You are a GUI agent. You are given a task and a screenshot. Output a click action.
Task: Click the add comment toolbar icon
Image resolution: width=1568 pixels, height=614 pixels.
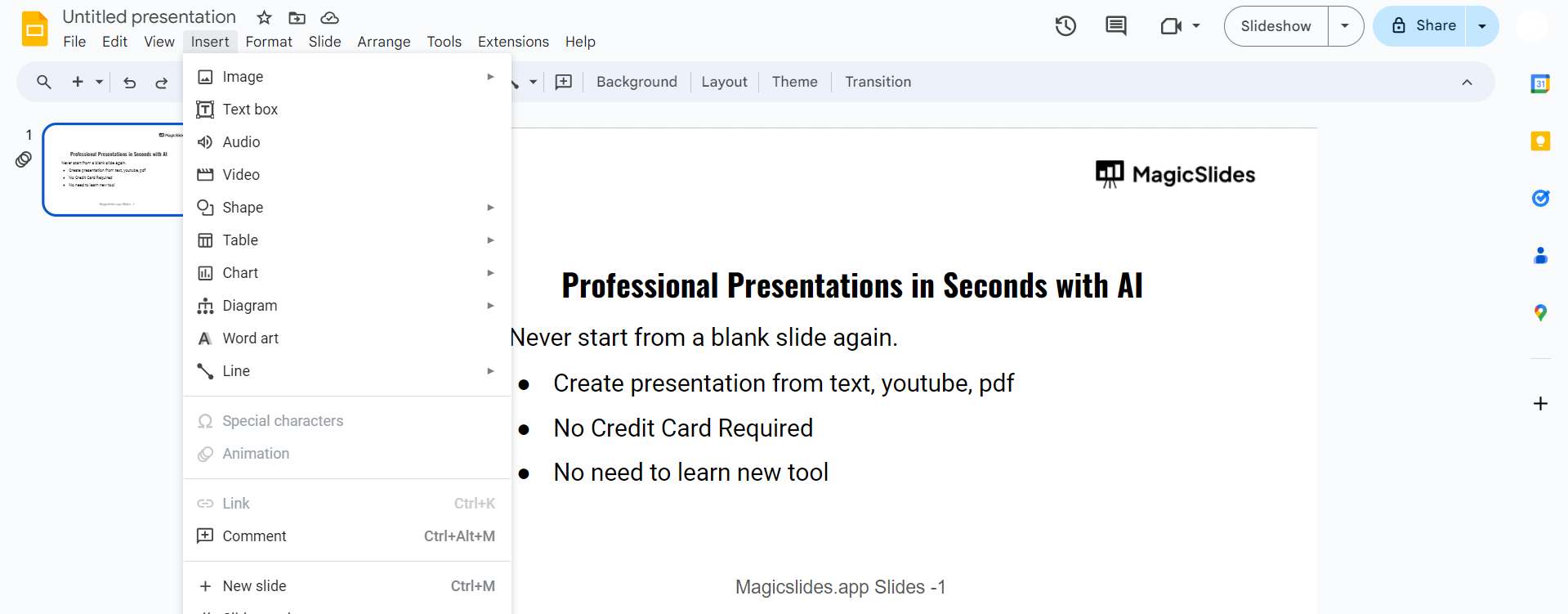(564, 82)
